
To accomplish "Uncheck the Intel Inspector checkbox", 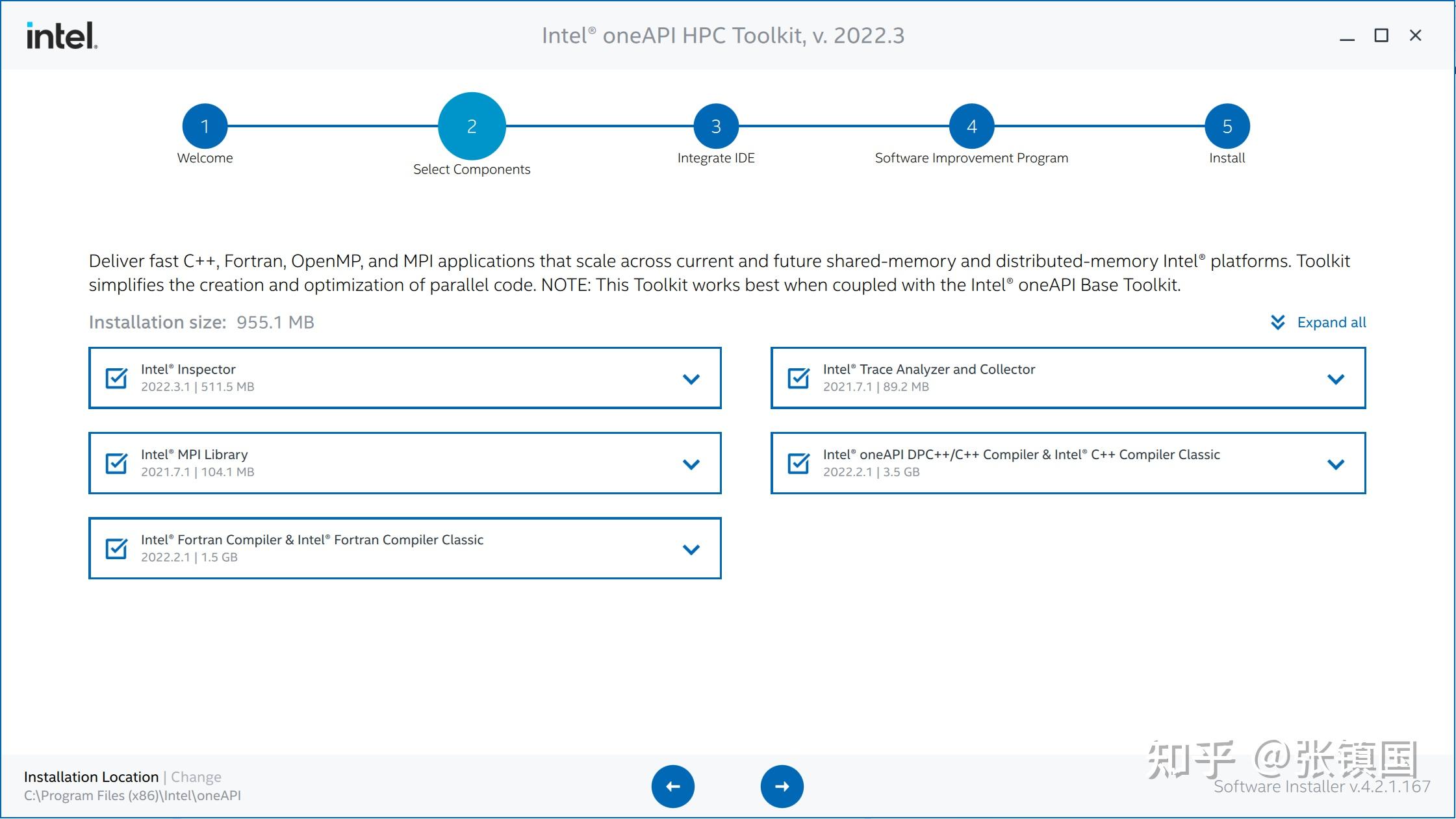I will coord(117,378).
